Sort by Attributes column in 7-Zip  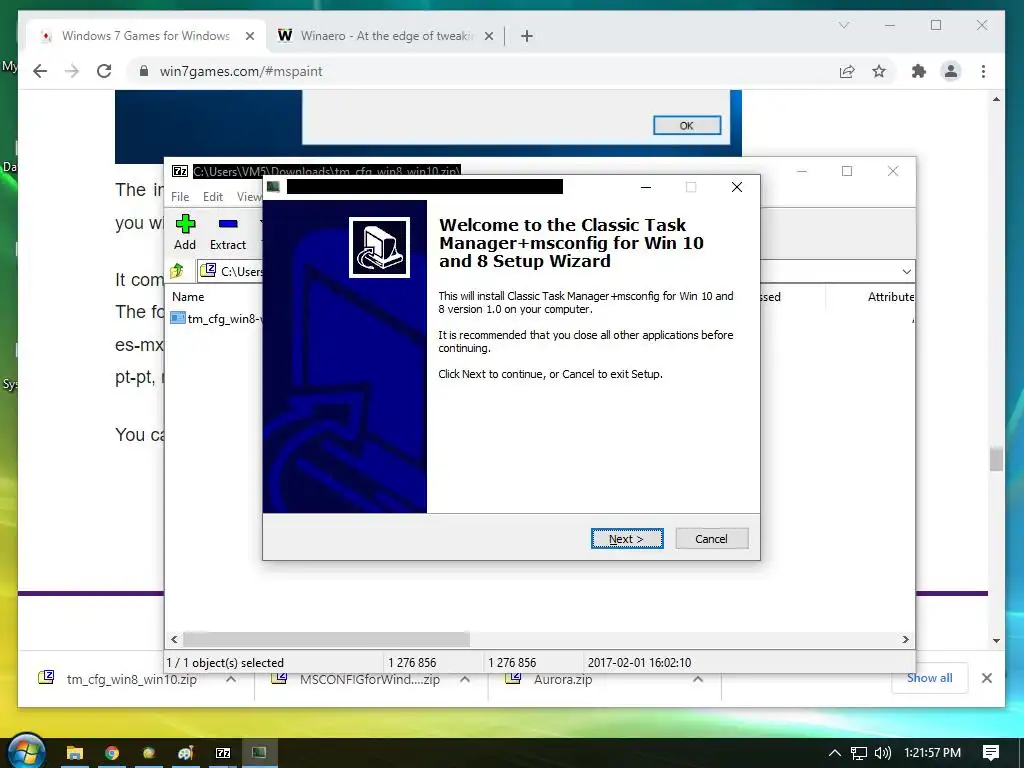(x=890, y=296)
